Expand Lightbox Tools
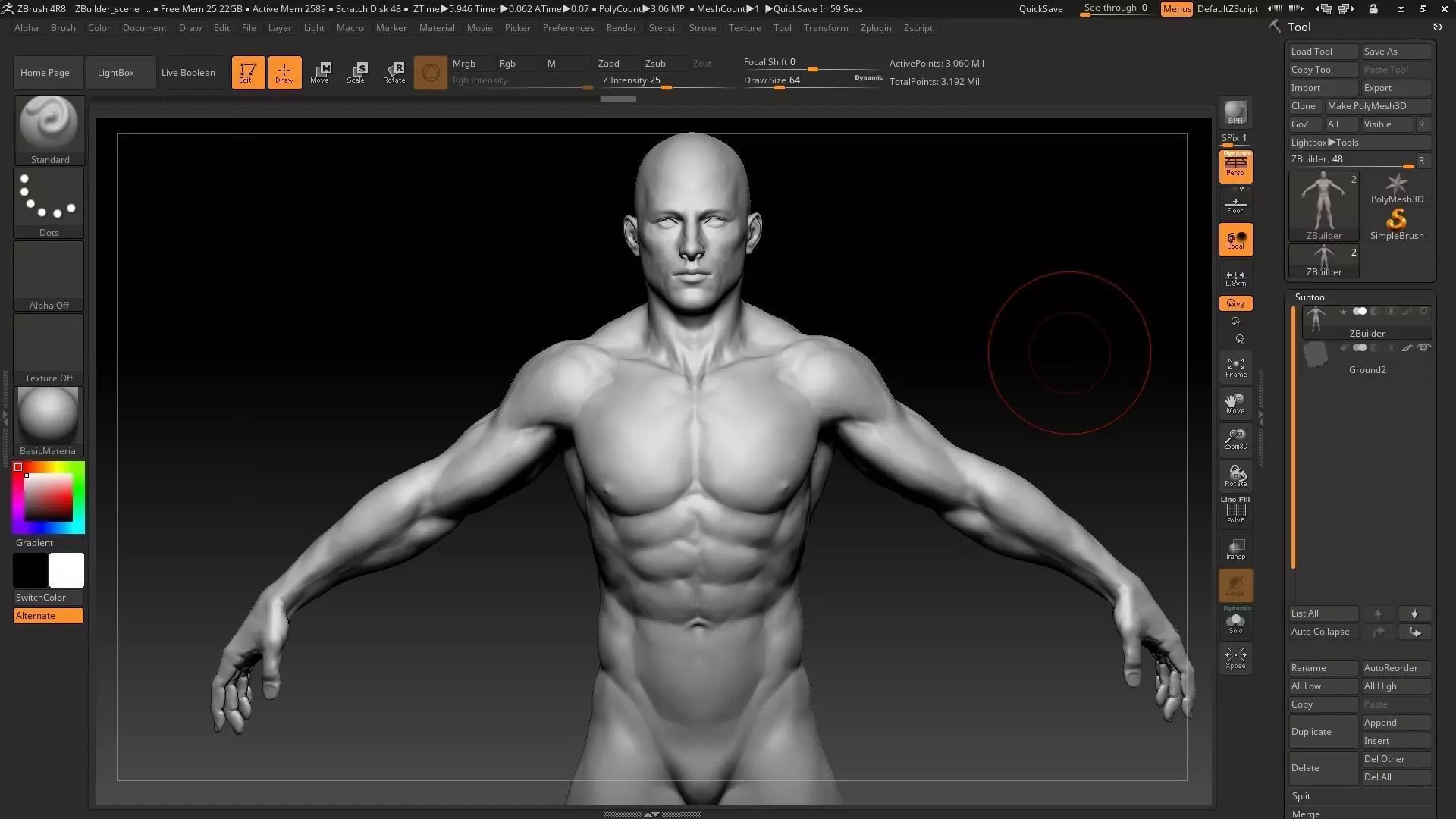Image resolution: width=1456 pixels, height=819 pixels. pyautogui.click(x=1360, y=143)
